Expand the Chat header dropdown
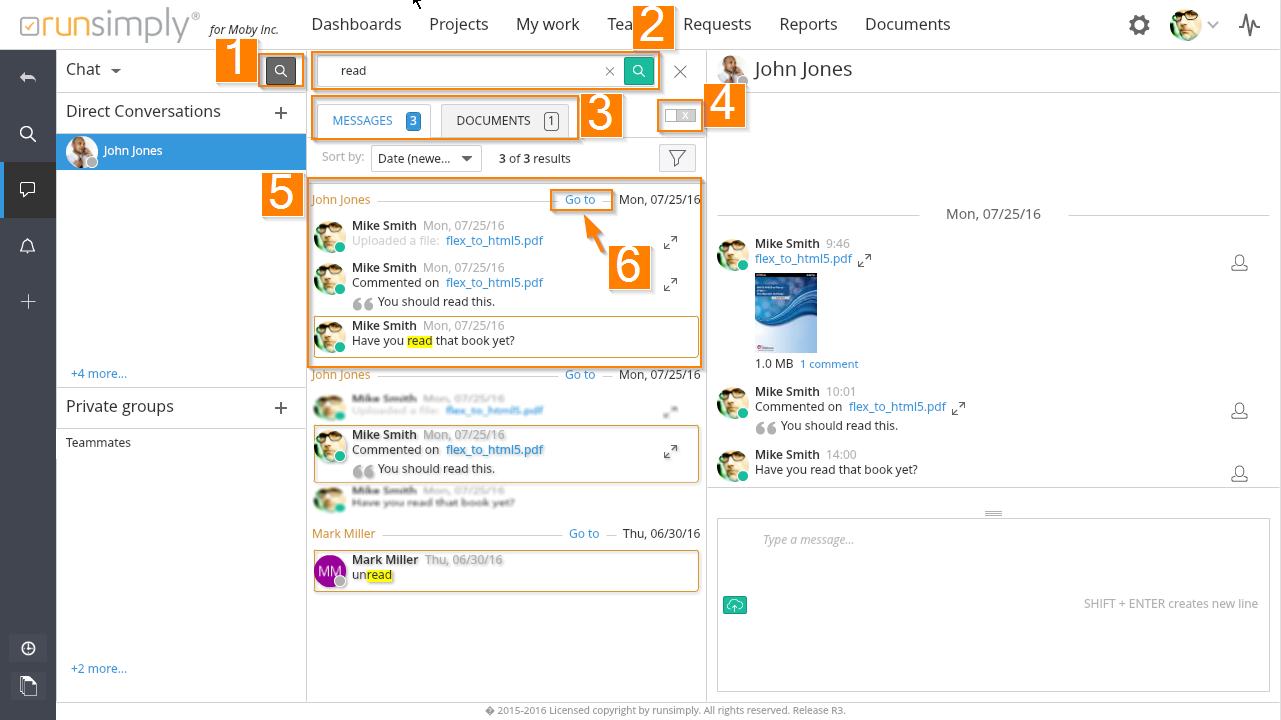 click(x=93, y=70)
